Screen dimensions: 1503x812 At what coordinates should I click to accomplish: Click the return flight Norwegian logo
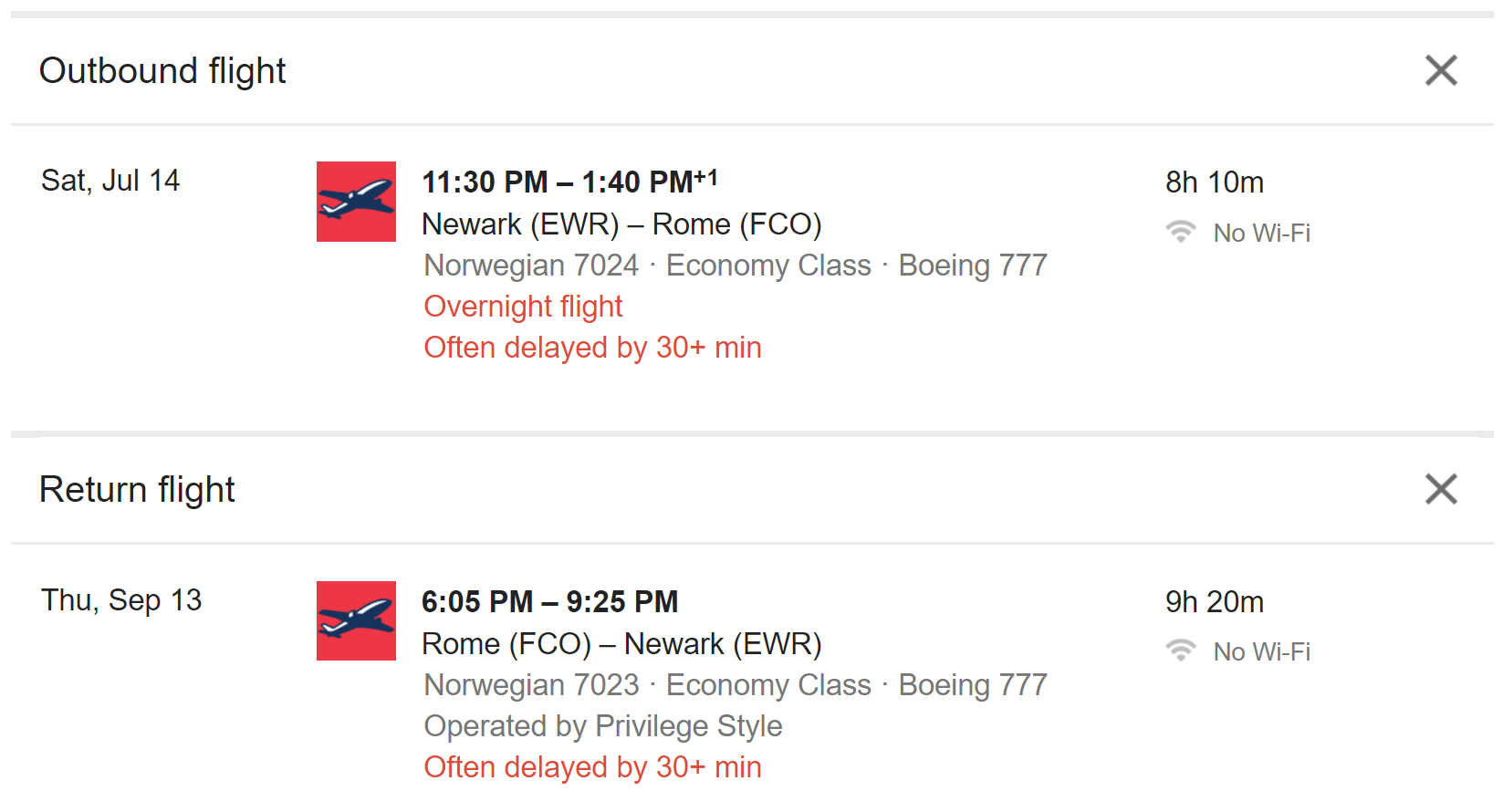pos(356,620)
